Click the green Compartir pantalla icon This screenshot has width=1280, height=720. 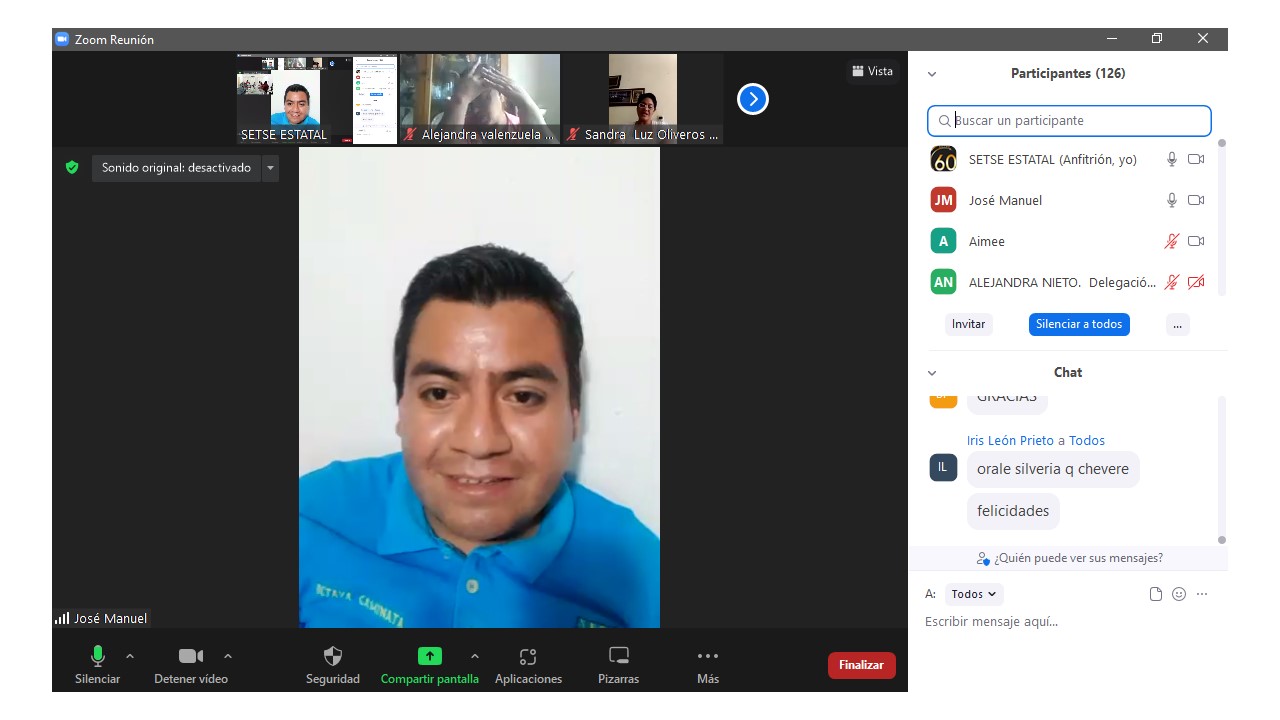tap(429, 657)
